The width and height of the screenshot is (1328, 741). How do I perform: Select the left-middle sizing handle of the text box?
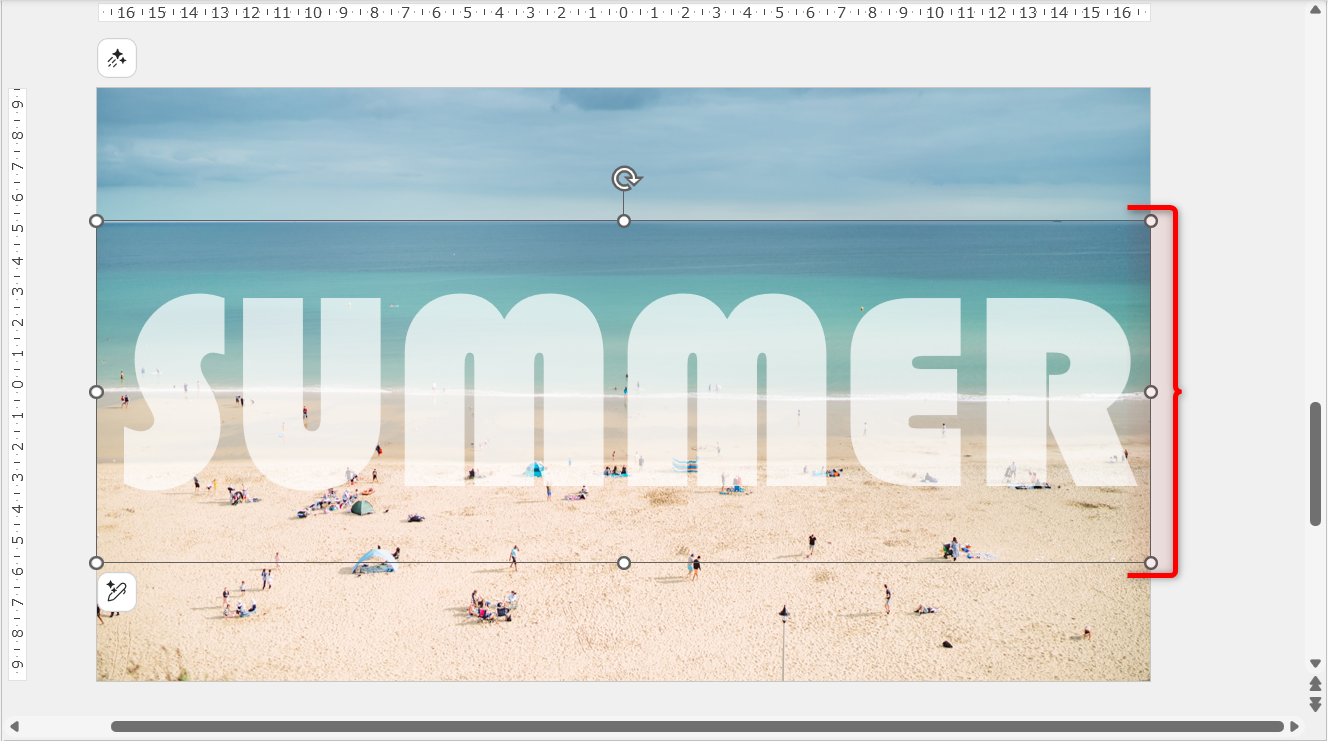click(96, 392)
